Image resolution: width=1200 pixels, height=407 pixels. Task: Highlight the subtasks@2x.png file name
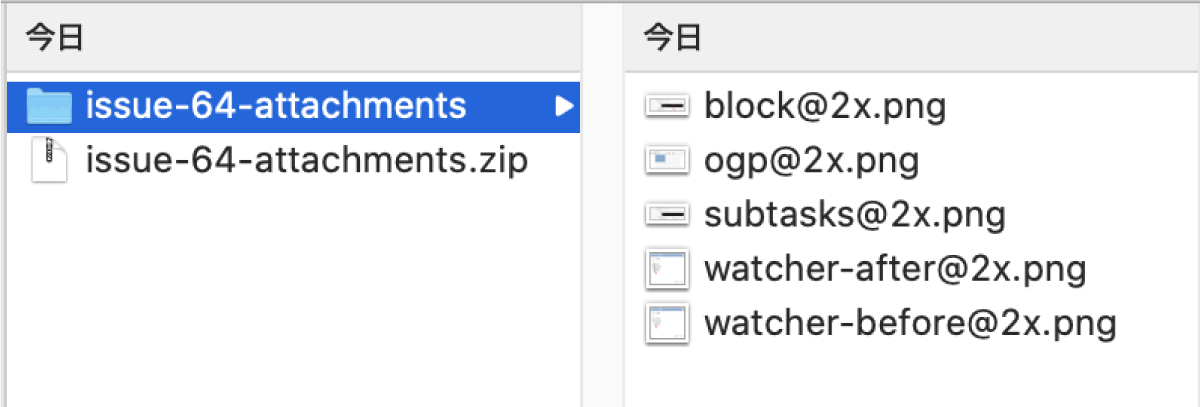coord(855,215)
